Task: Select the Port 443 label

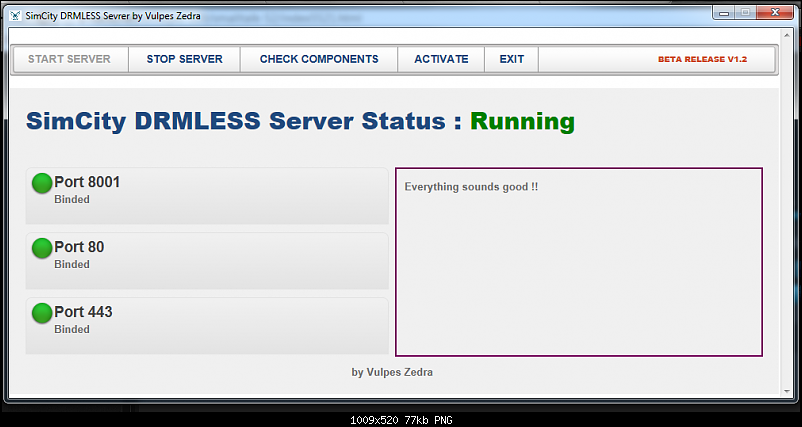Action: [x=83, y=312]
